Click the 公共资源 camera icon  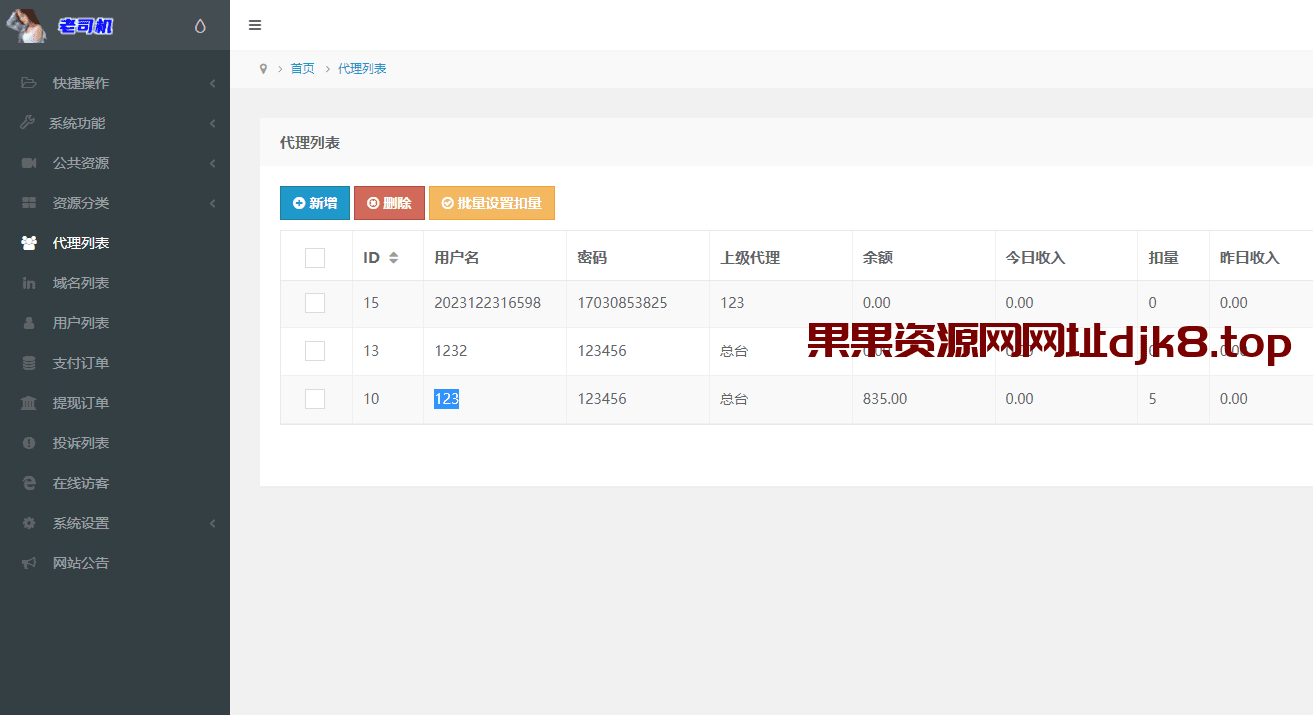[28, 163]
